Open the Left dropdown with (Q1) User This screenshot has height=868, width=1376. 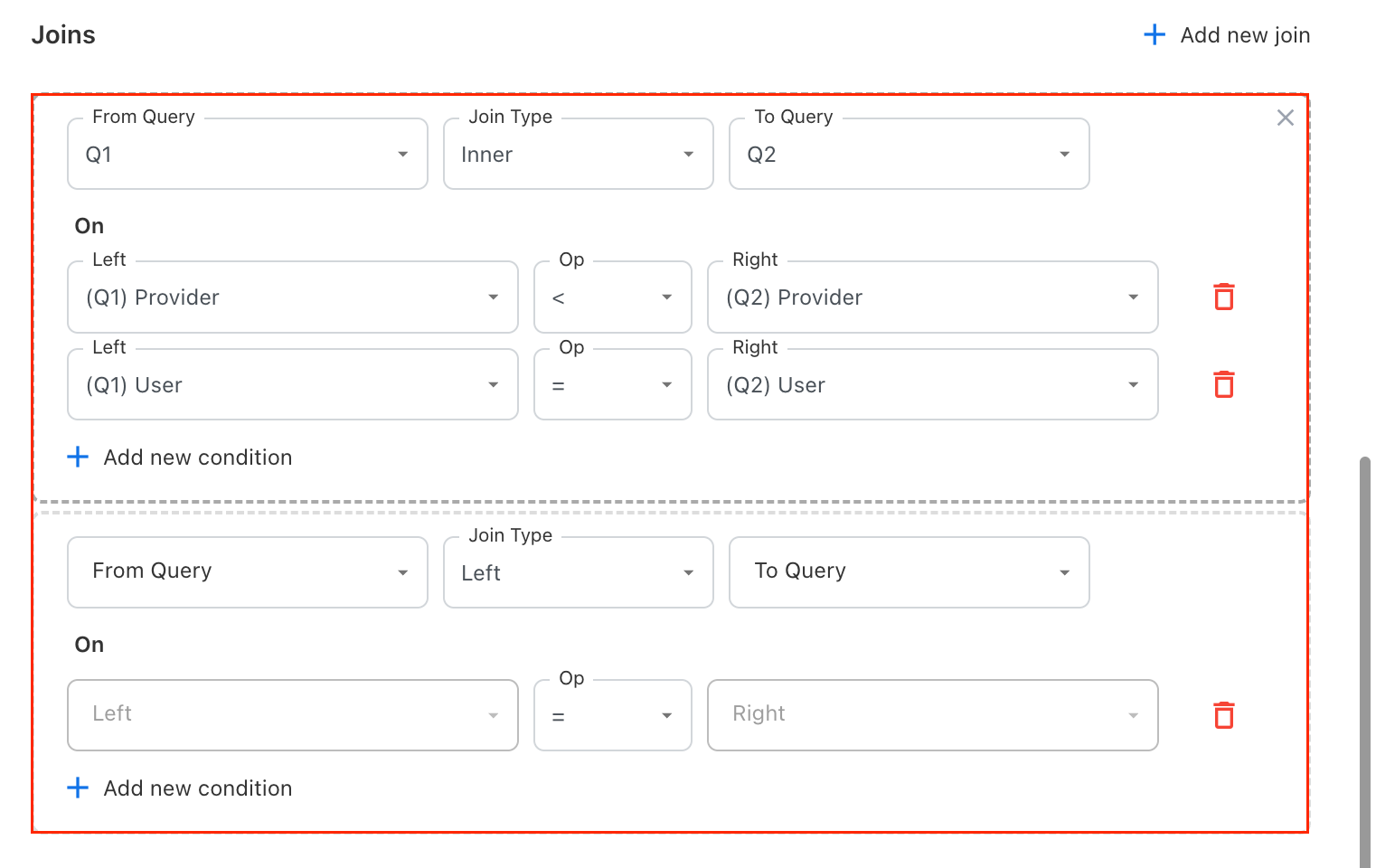293,385
